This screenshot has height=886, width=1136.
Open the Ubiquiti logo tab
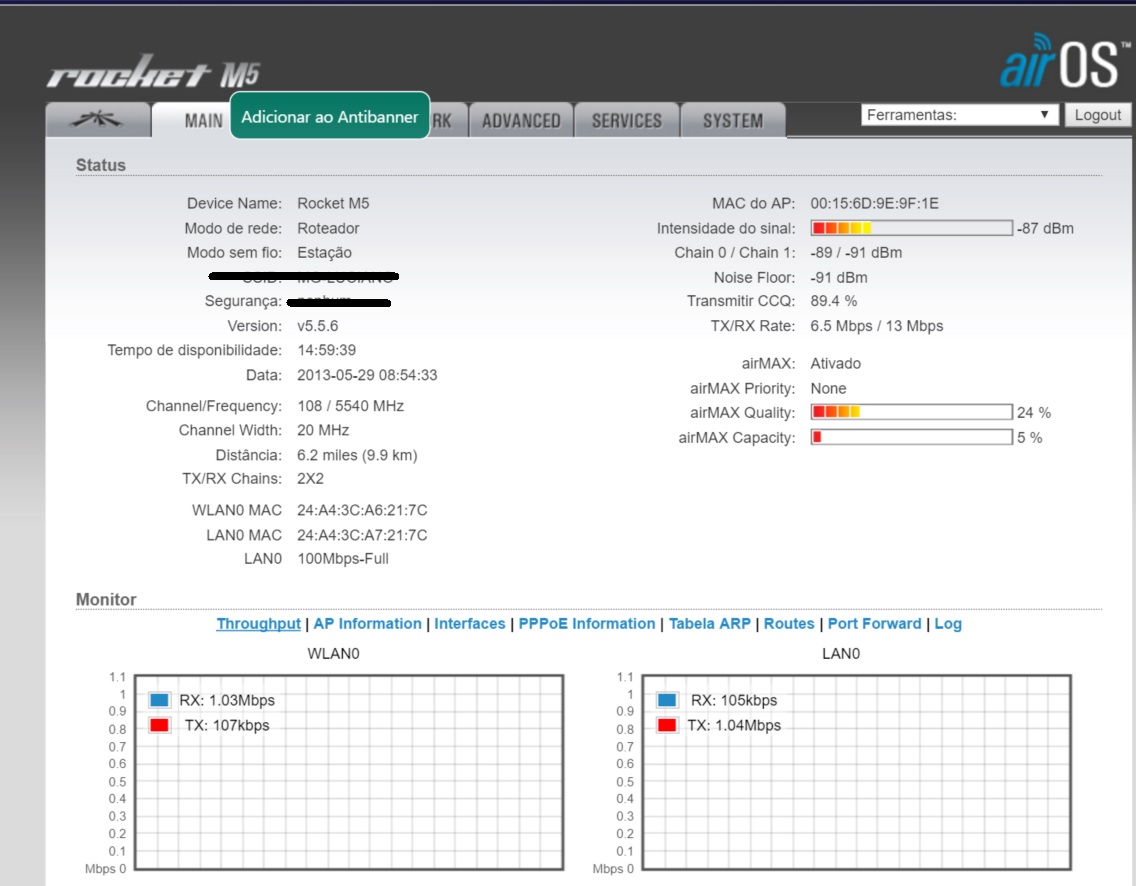pyautogui.click(x=98, y=120)
